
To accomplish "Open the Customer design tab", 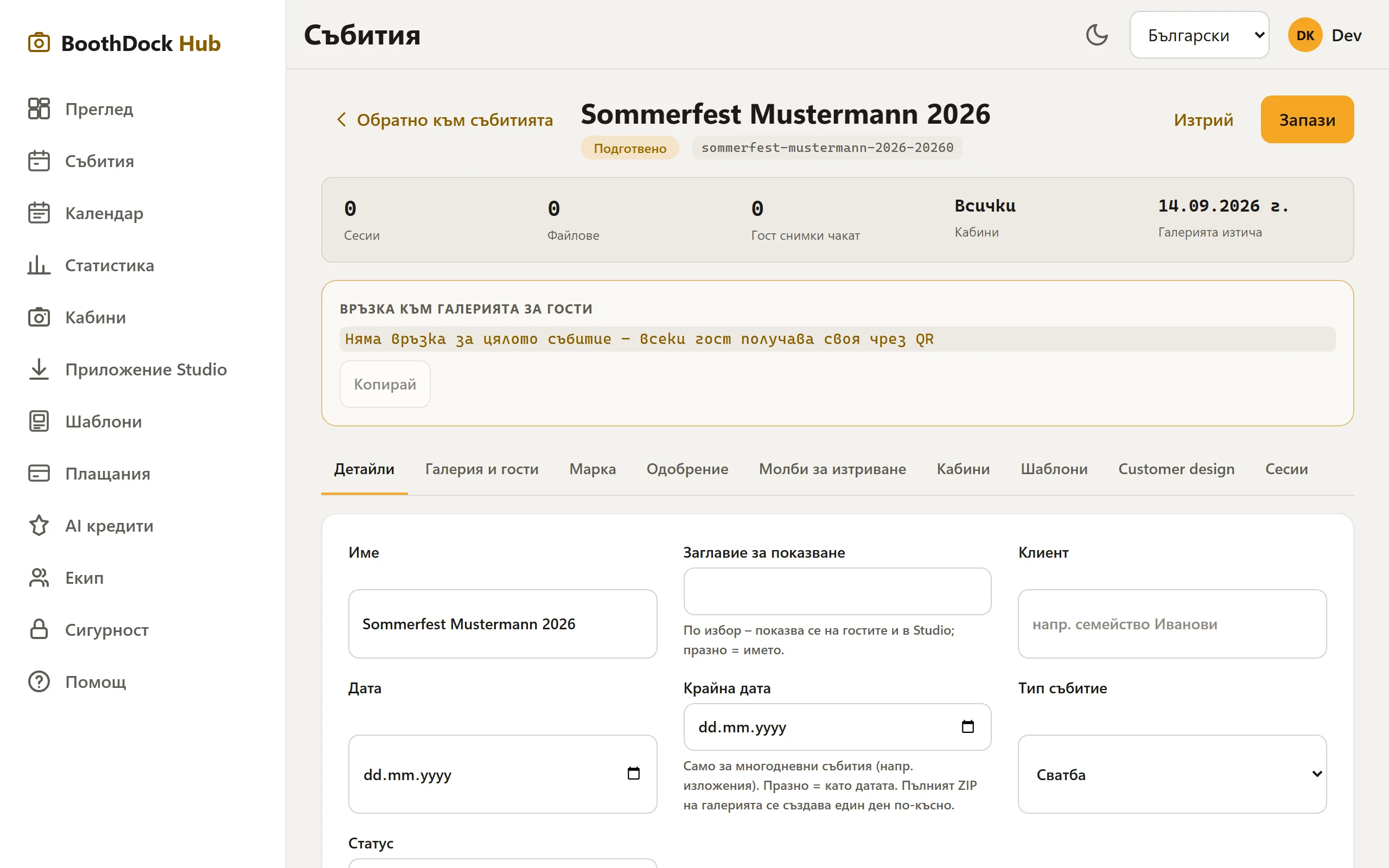I will [x=1176, y=469].
